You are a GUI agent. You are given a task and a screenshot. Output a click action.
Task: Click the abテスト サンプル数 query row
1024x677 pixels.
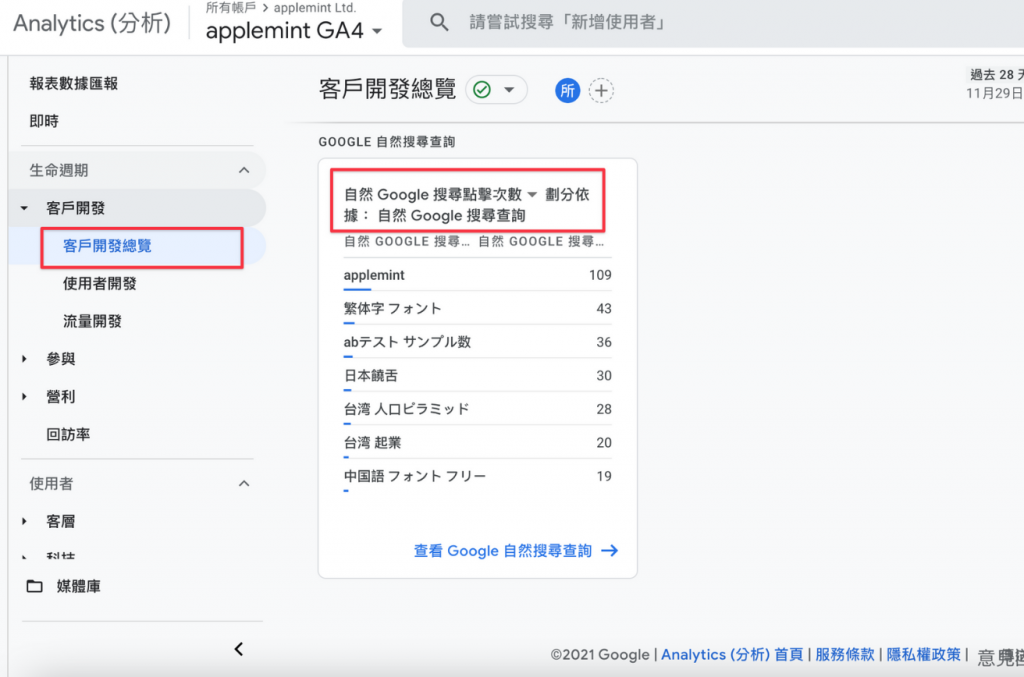(477, 342)
